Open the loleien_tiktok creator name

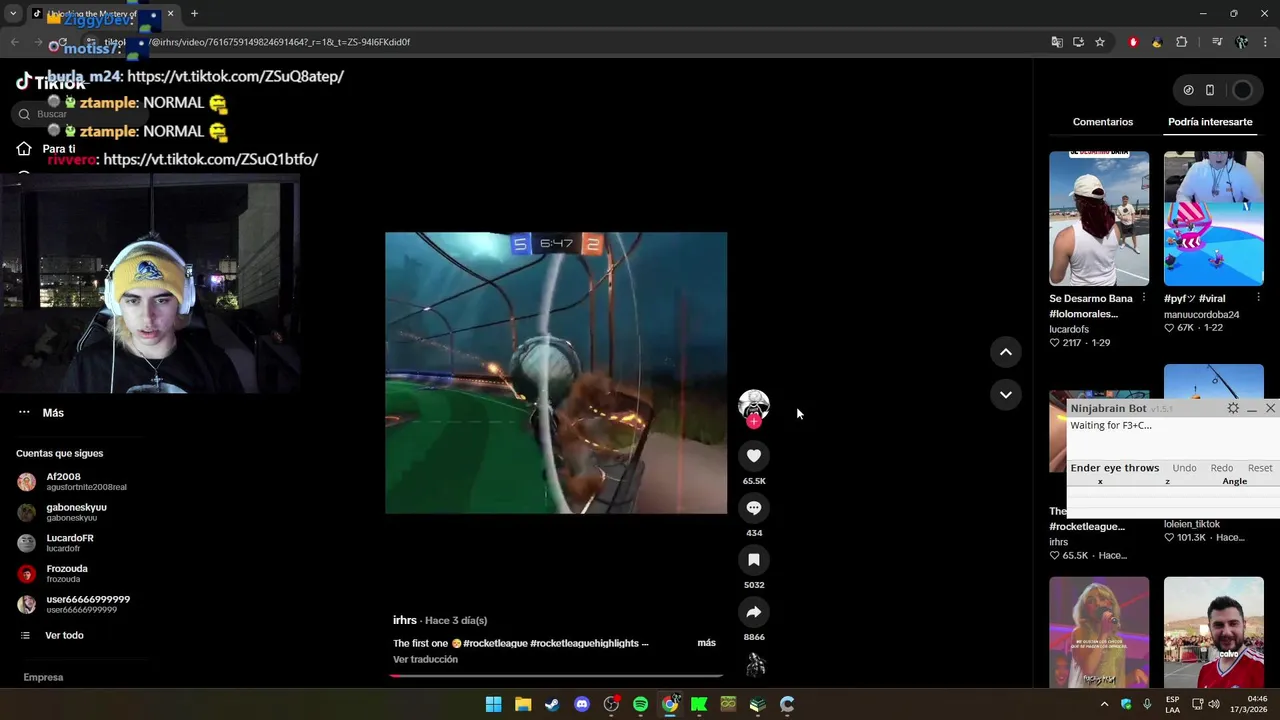click(1192, 524)
